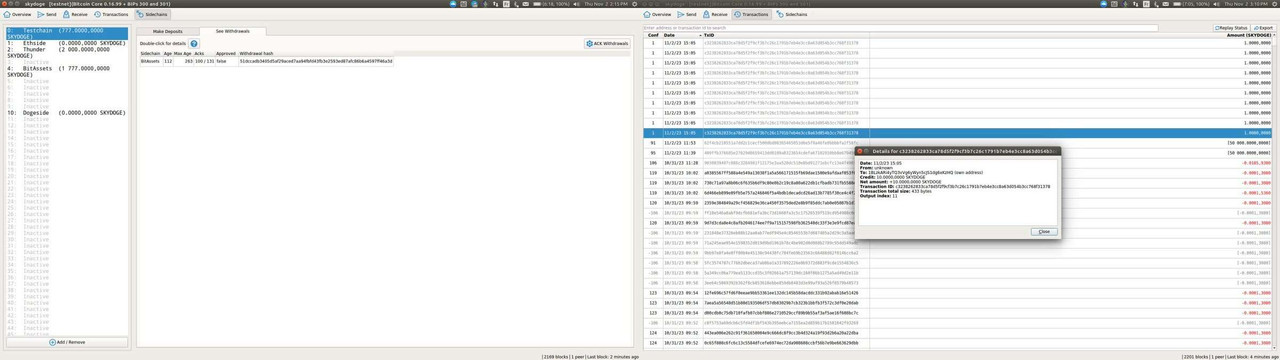Select the Send toolbar icon in left window
This screenshot has height=360, width=1280.
[x=47, y=15]
